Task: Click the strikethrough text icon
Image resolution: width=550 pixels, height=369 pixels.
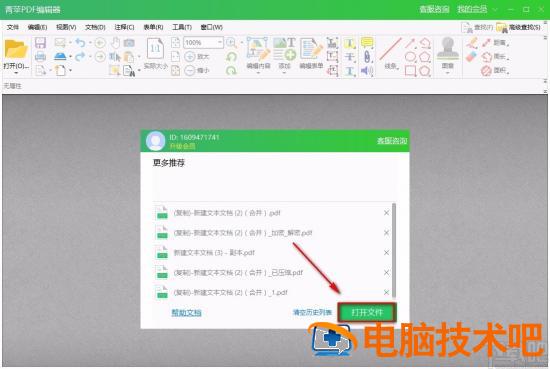Action: click(349, 56)
